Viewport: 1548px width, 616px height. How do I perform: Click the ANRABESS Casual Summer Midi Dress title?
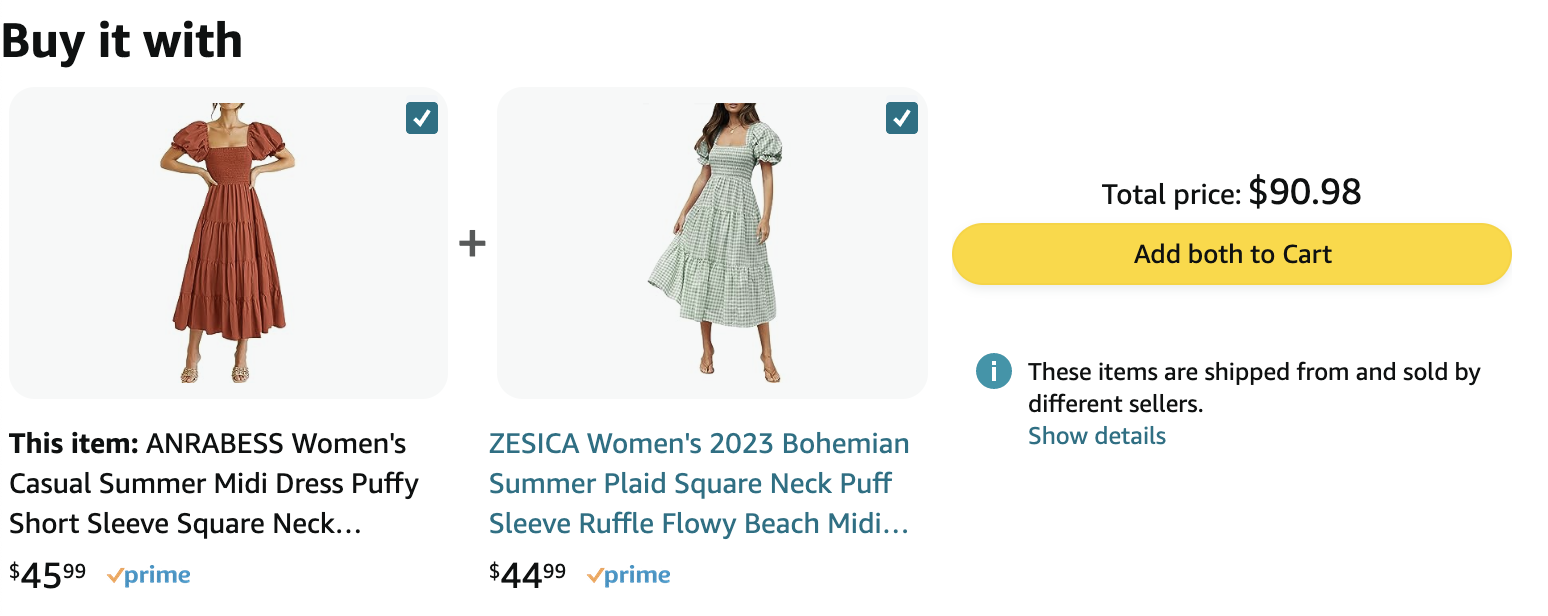(x=214, y=484)
